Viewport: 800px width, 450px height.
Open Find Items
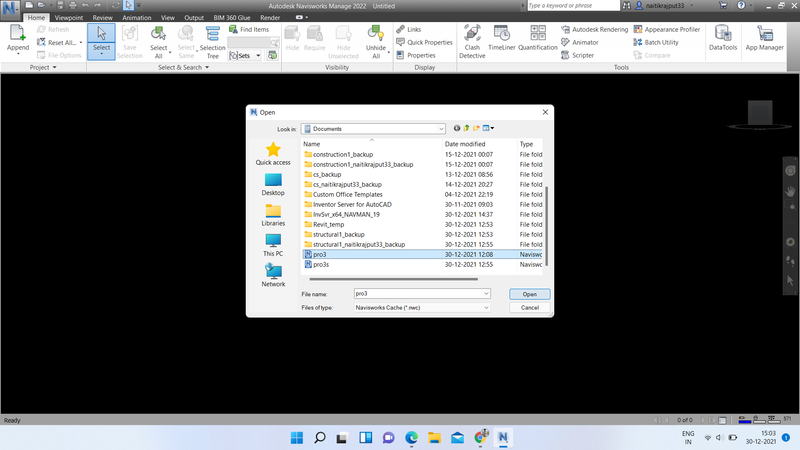click(249, 30)
